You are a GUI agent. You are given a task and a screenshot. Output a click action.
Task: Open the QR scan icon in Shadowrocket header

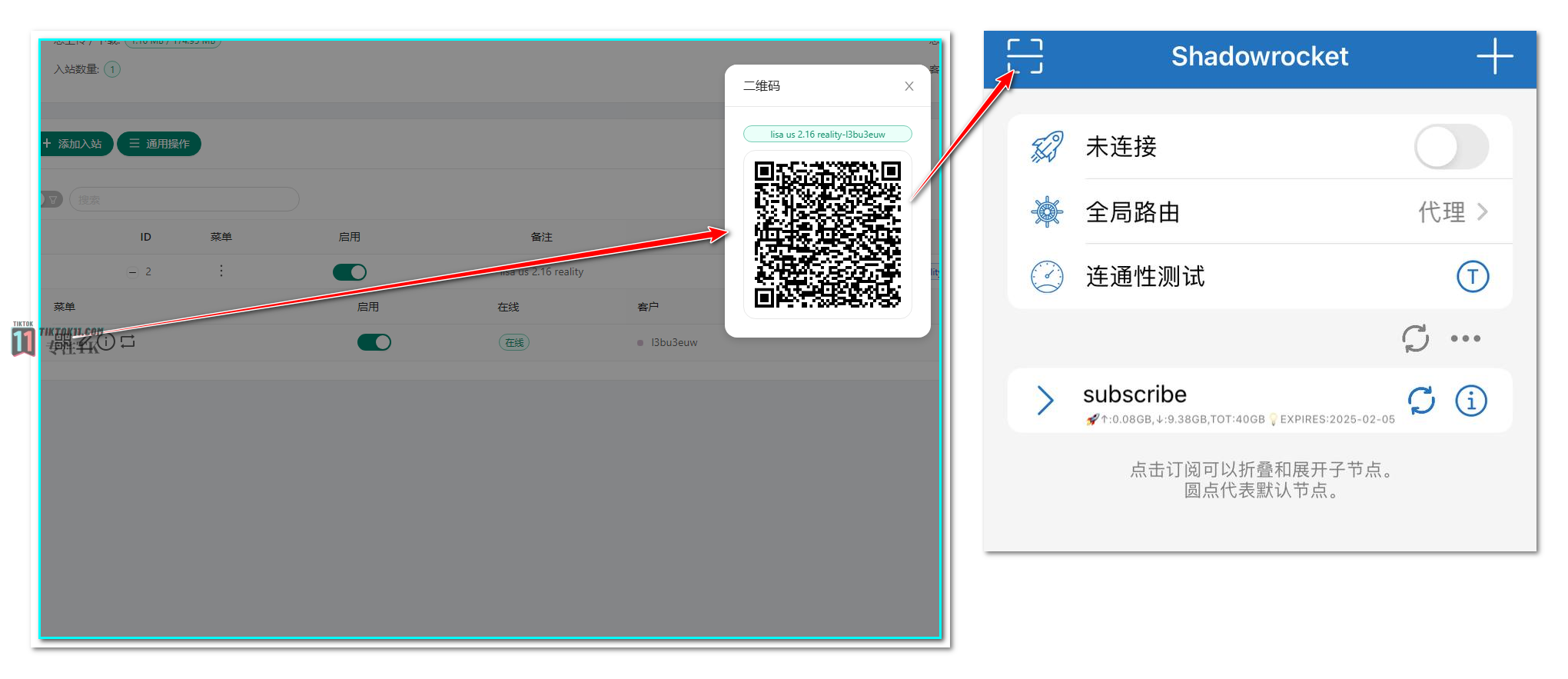(x=1025, y=56)
